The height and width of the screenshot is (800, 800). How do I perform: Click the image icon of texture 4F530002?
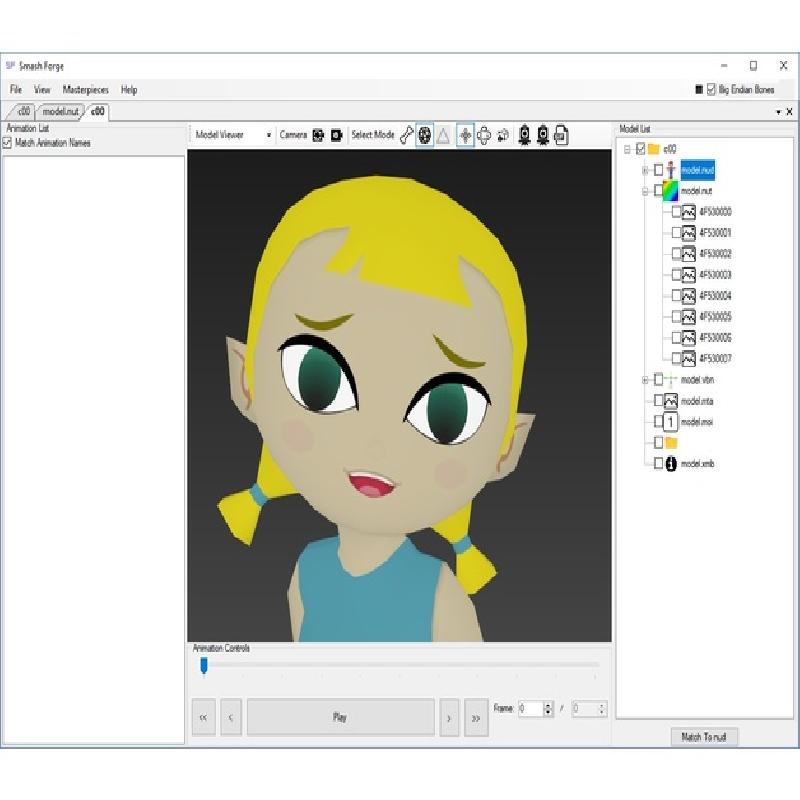point(689,254)
